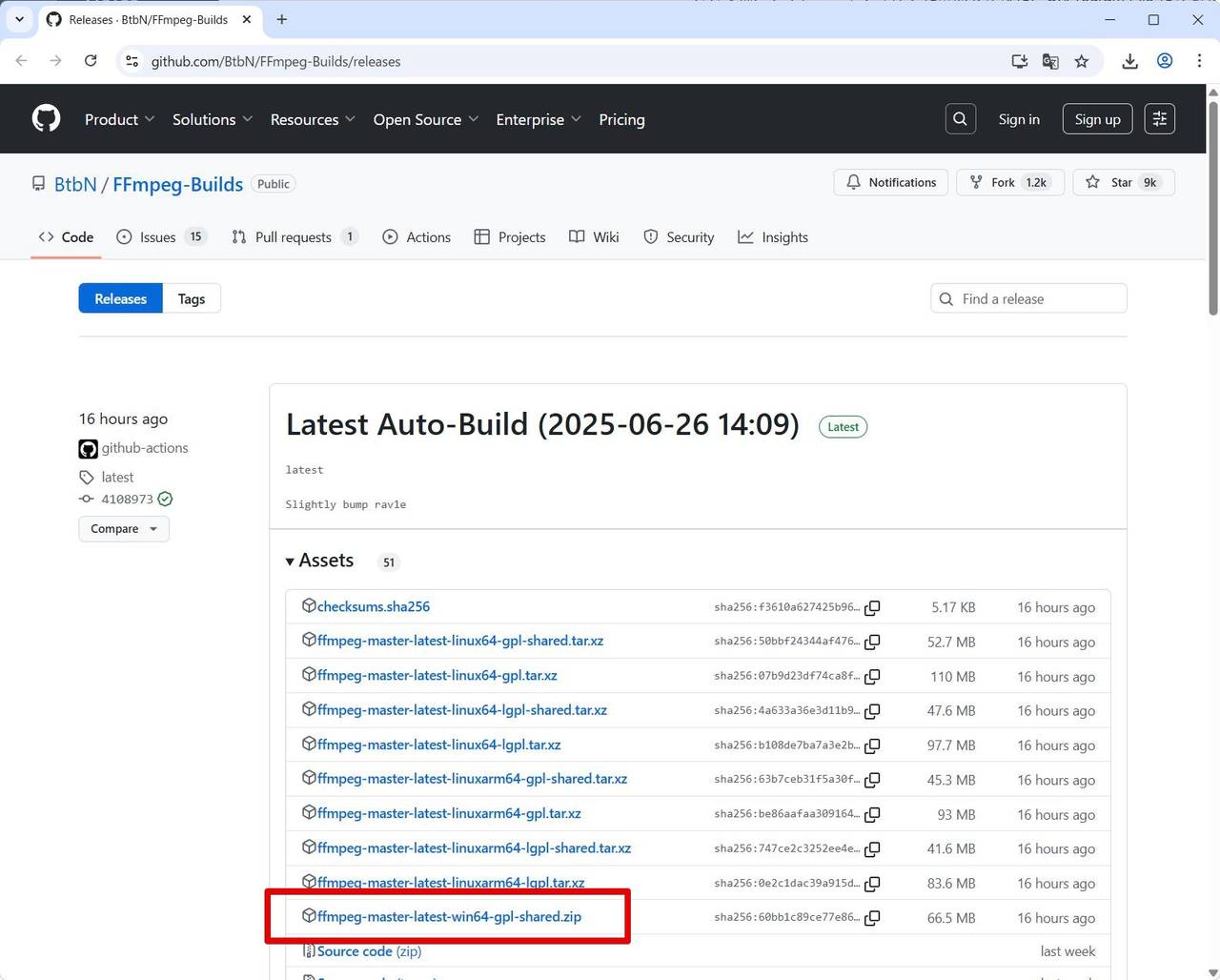
Task: Copy sha256 for linux64-lgpl.tar.xz
Action: 872,745
